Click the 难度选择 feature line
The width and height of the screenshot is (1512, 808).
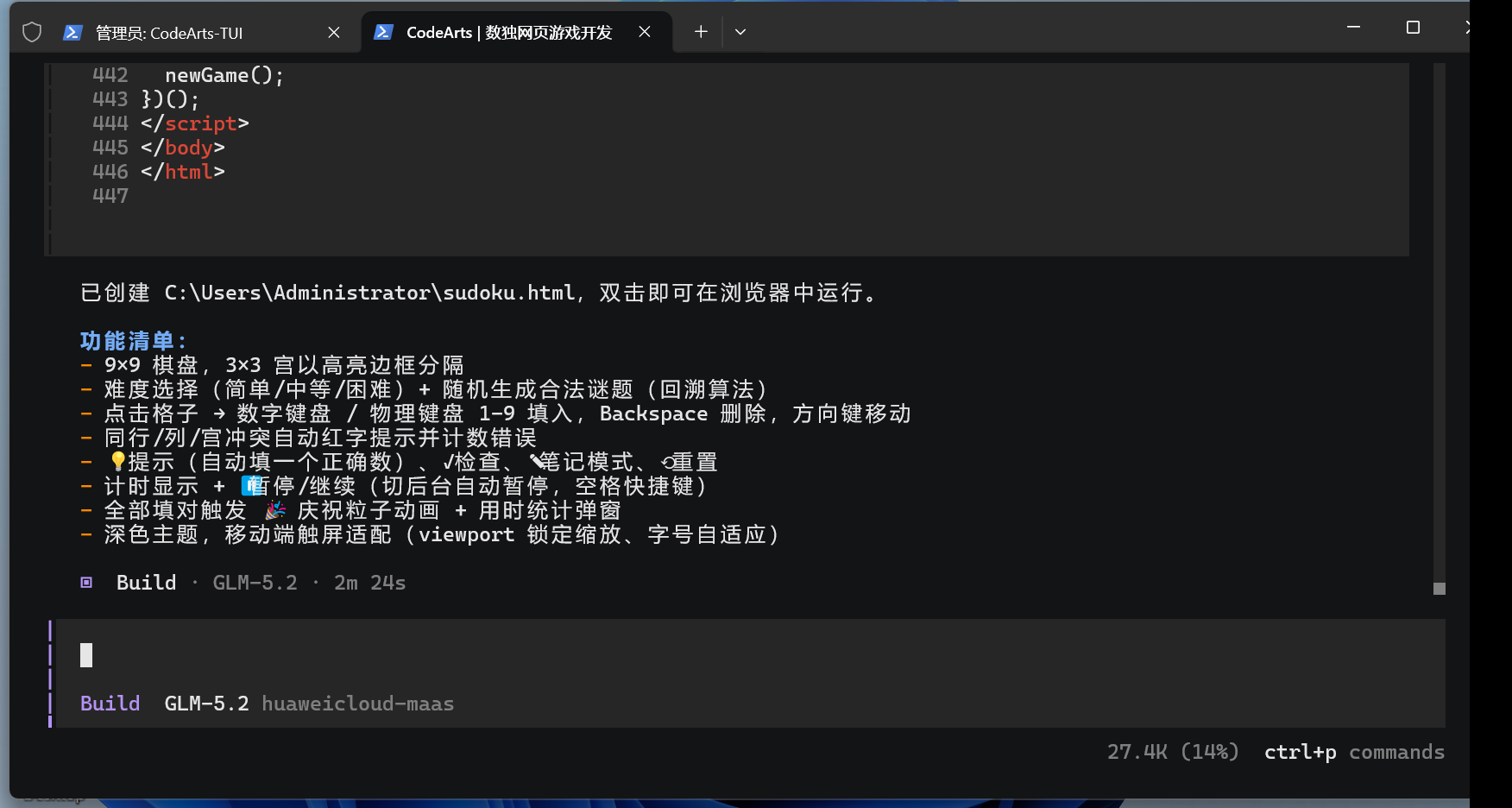425,389
